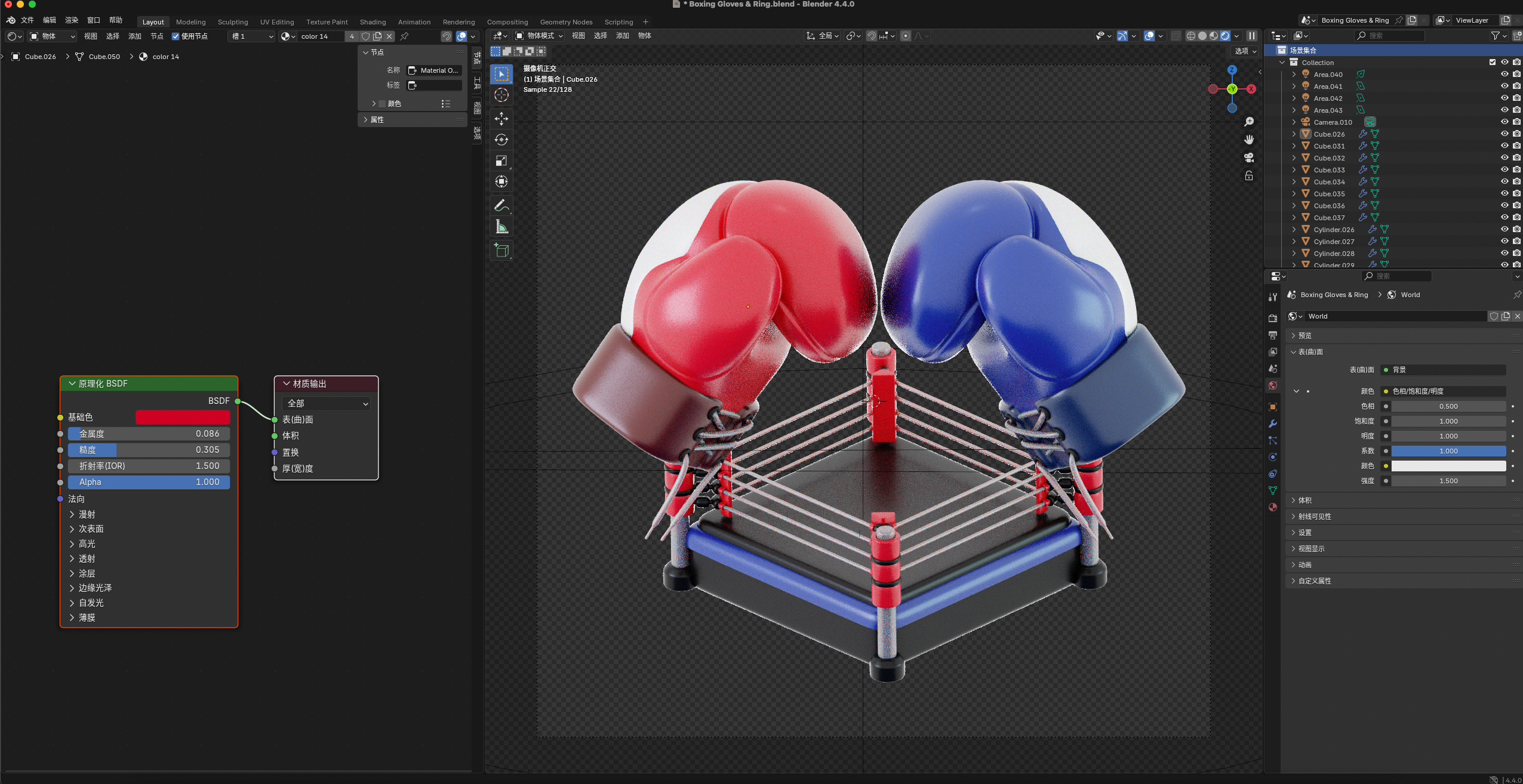Open the Render properties tab icon
1523x784 pixels.
click(1273, 318)
